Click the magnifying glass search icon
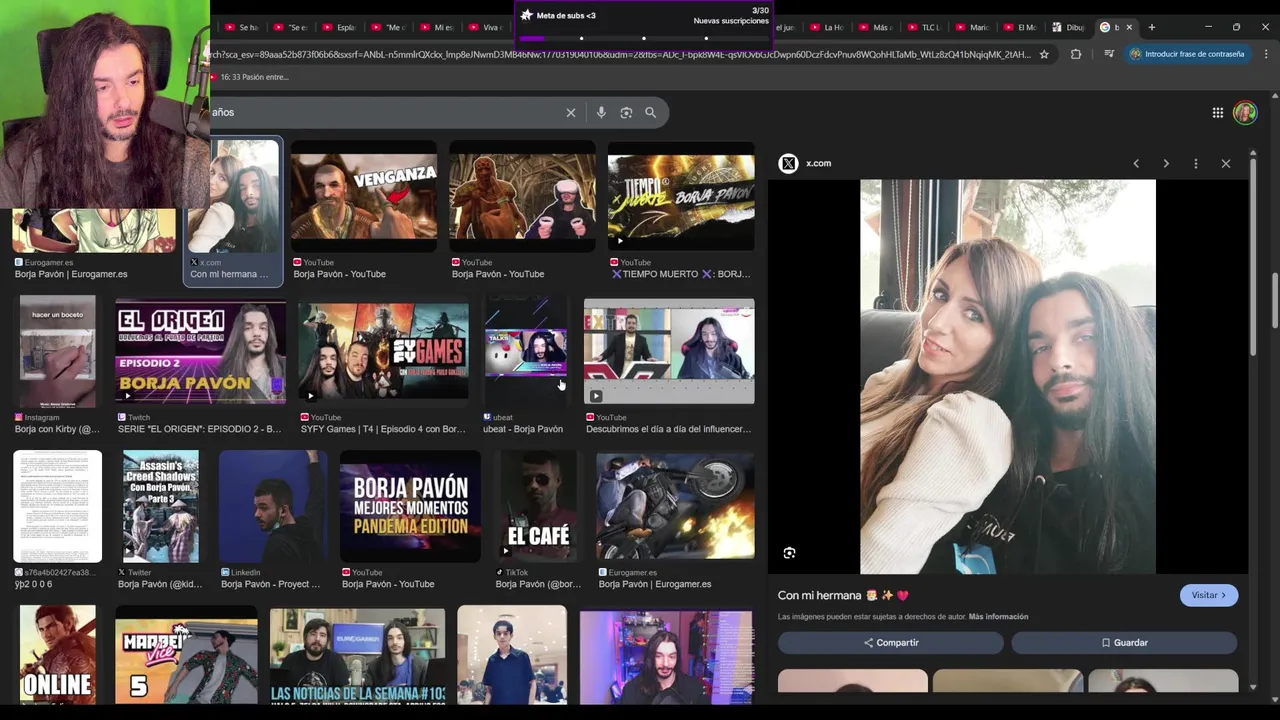 pos(651,113)
